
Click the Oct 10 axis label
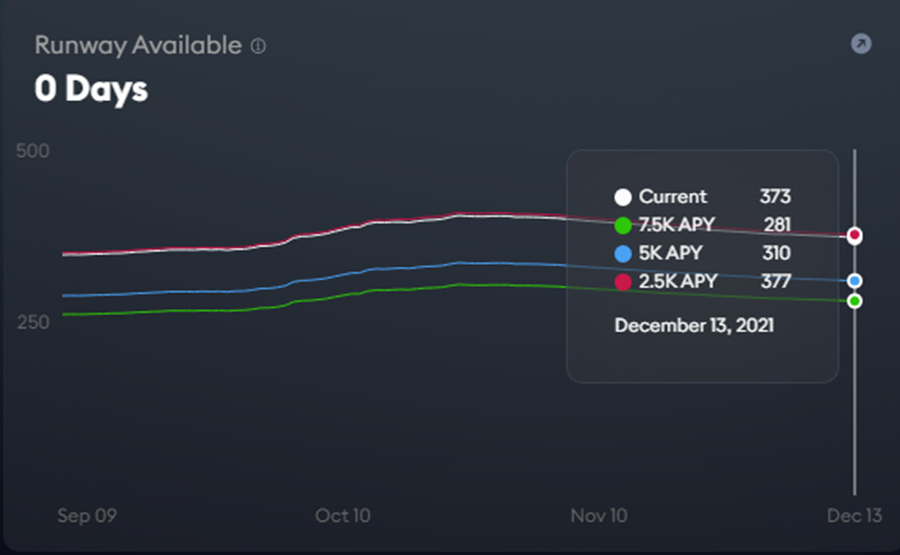343,515
